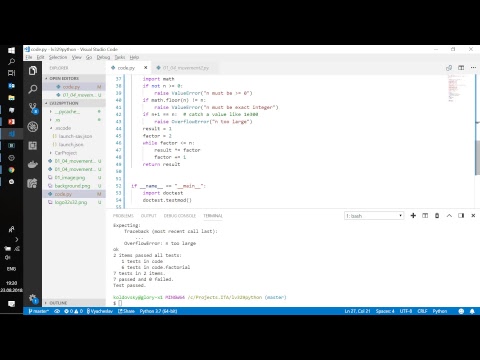
Task: Kill the terminal with the trash icon
Action: pyautogui.click(x=437, y=216)
